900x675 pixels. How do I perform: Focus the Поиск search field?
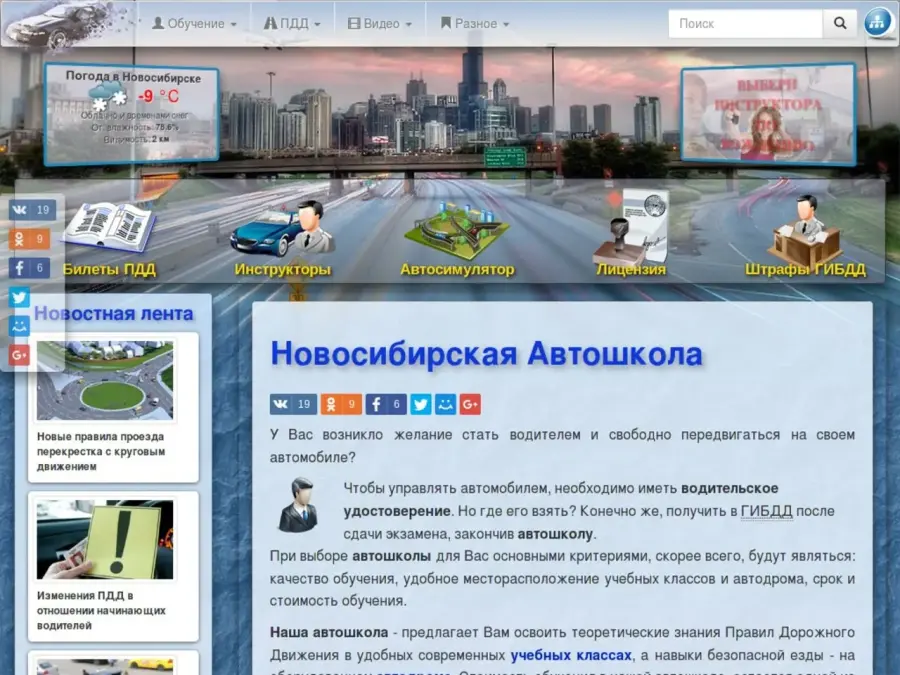click(x=745, y=24)
